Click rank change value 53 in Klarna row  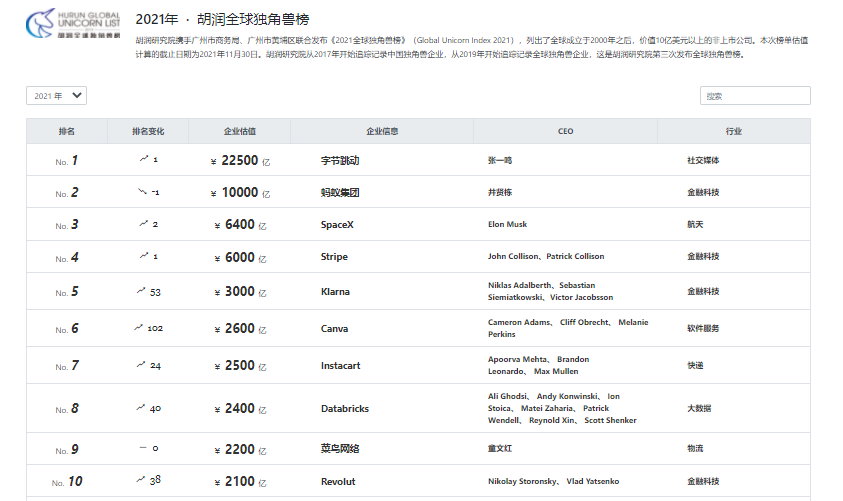[x=155, y=292]
